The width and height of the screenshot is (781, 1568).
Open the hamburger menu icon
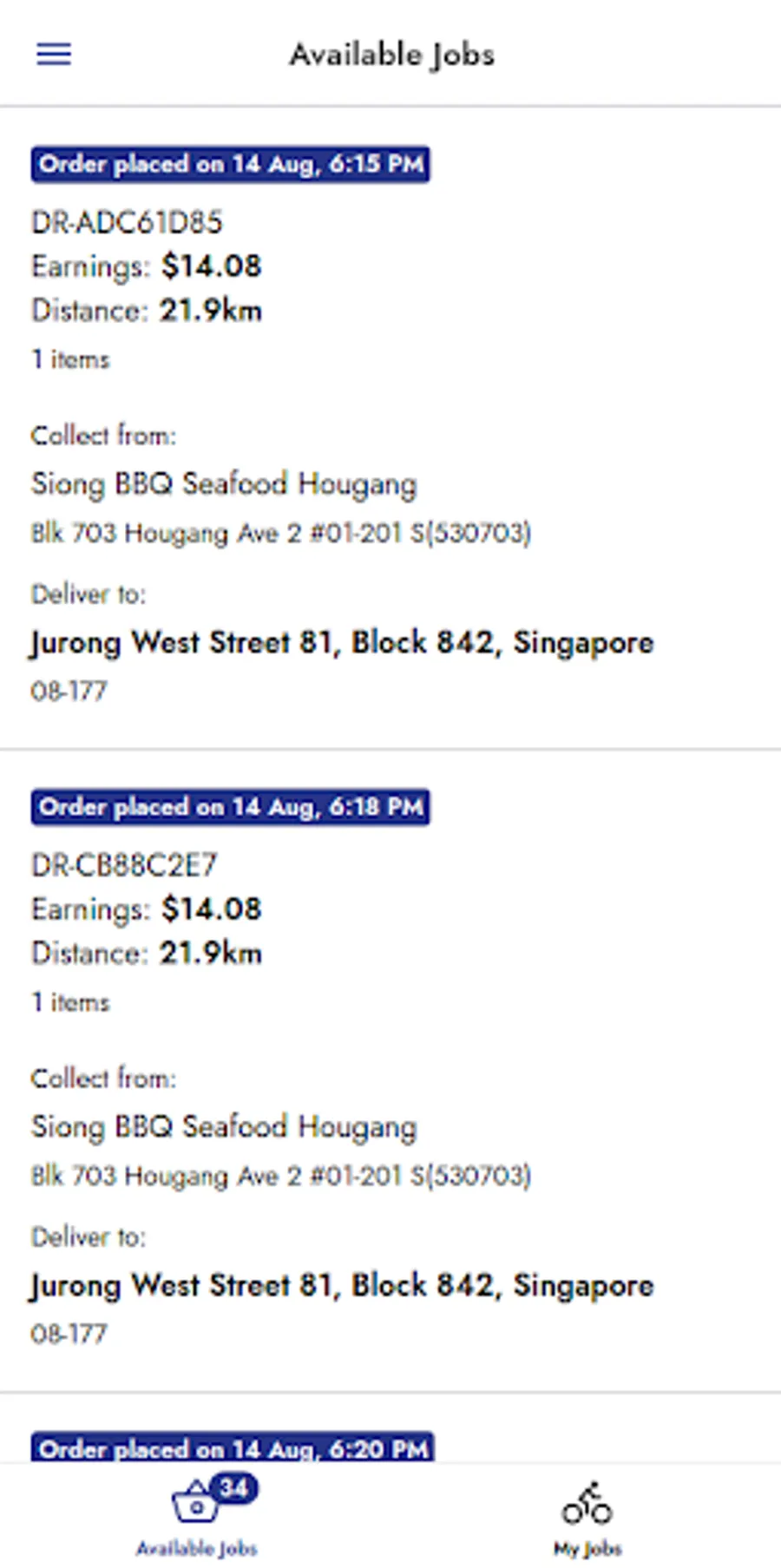54,54
